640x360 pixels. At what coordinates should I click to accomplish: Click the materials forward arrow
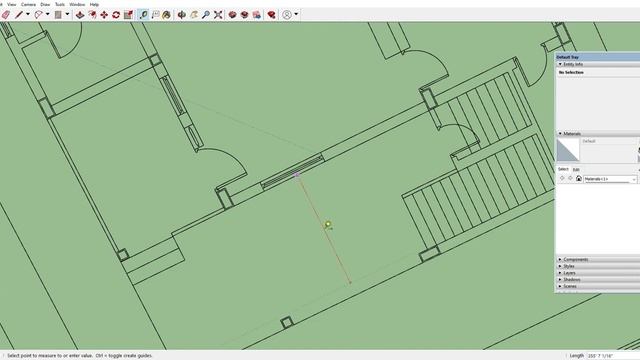click(x=570, y=179)
